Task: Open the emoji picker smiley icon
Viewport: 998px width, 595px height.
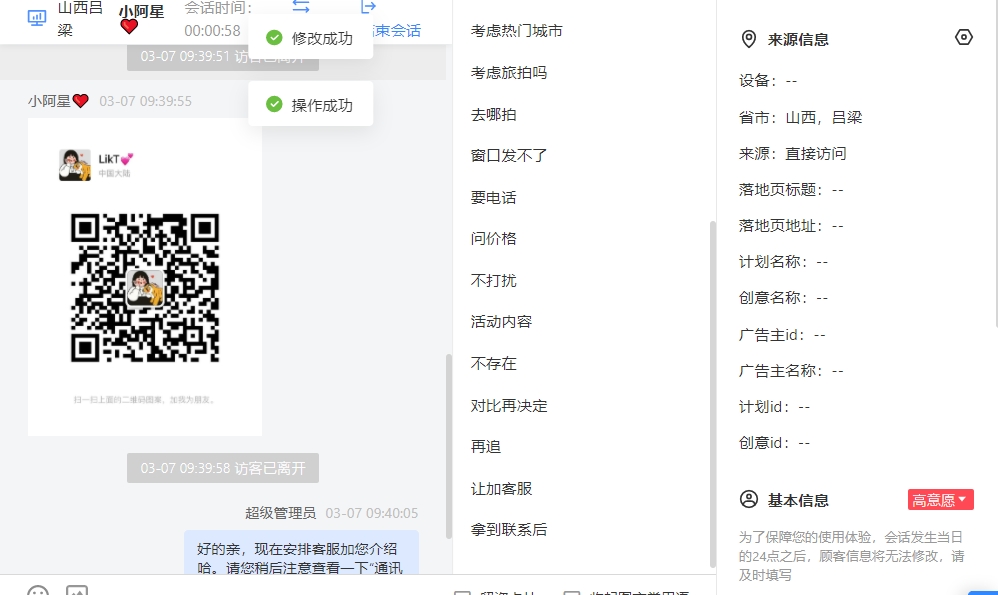Action: coord(38,591)
